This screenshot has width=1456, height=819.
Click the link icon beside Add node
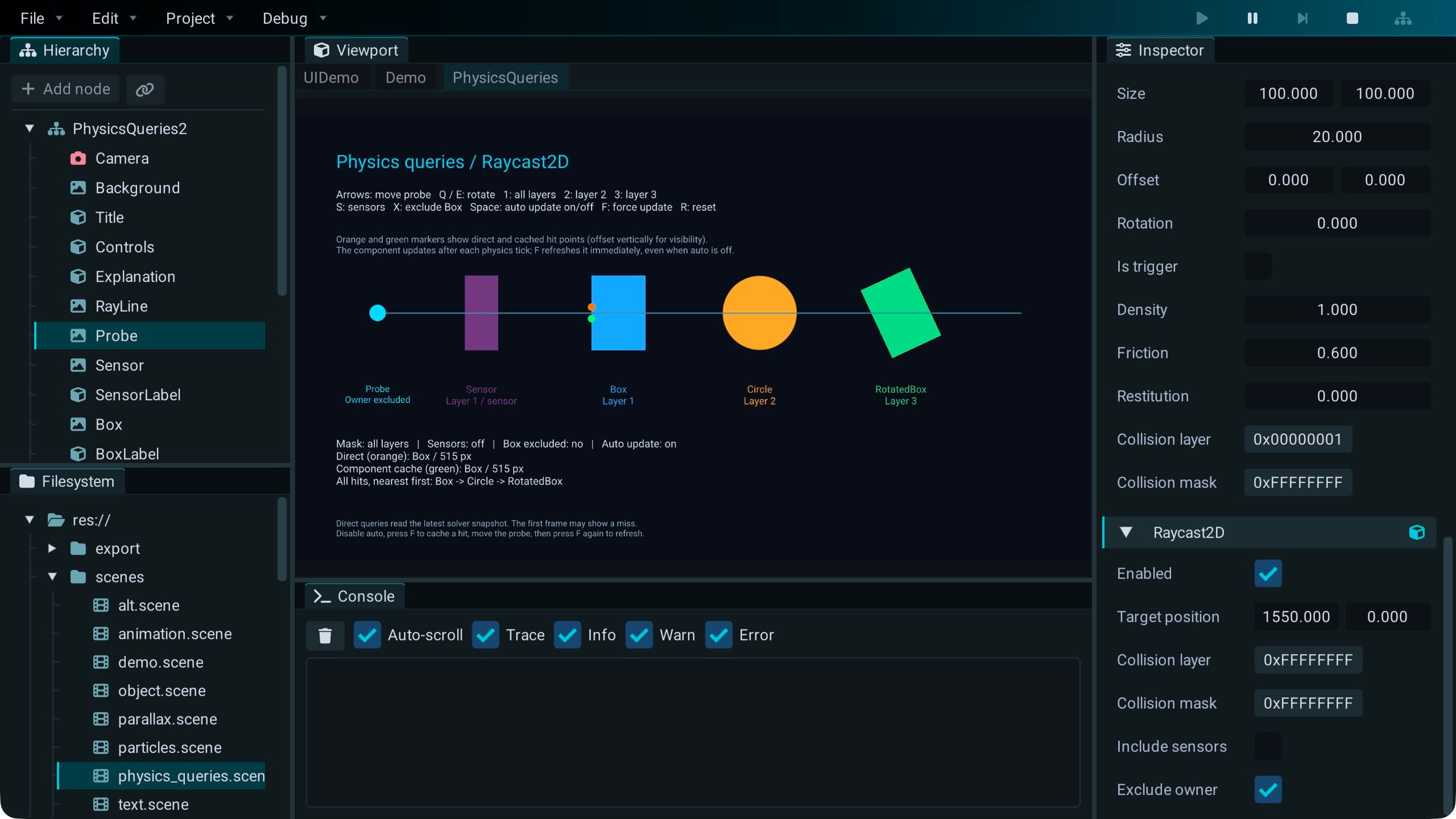point(145,89)
